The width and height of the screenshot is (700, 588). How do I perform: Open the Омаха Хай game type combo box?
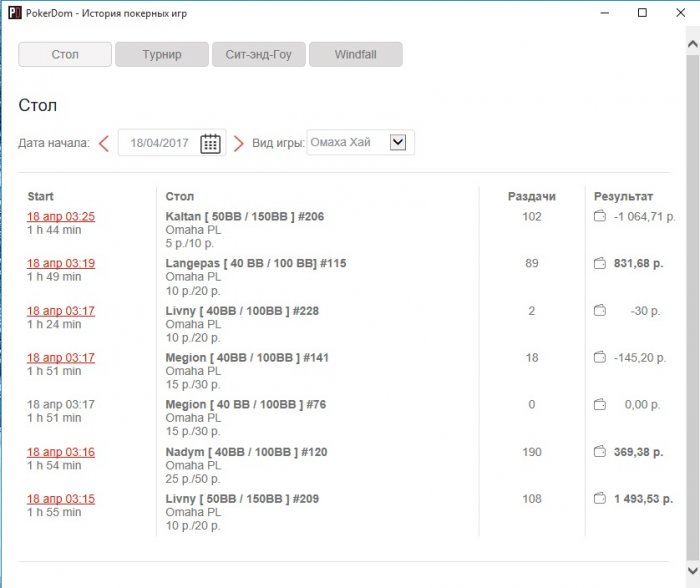(x=348, y=143)
